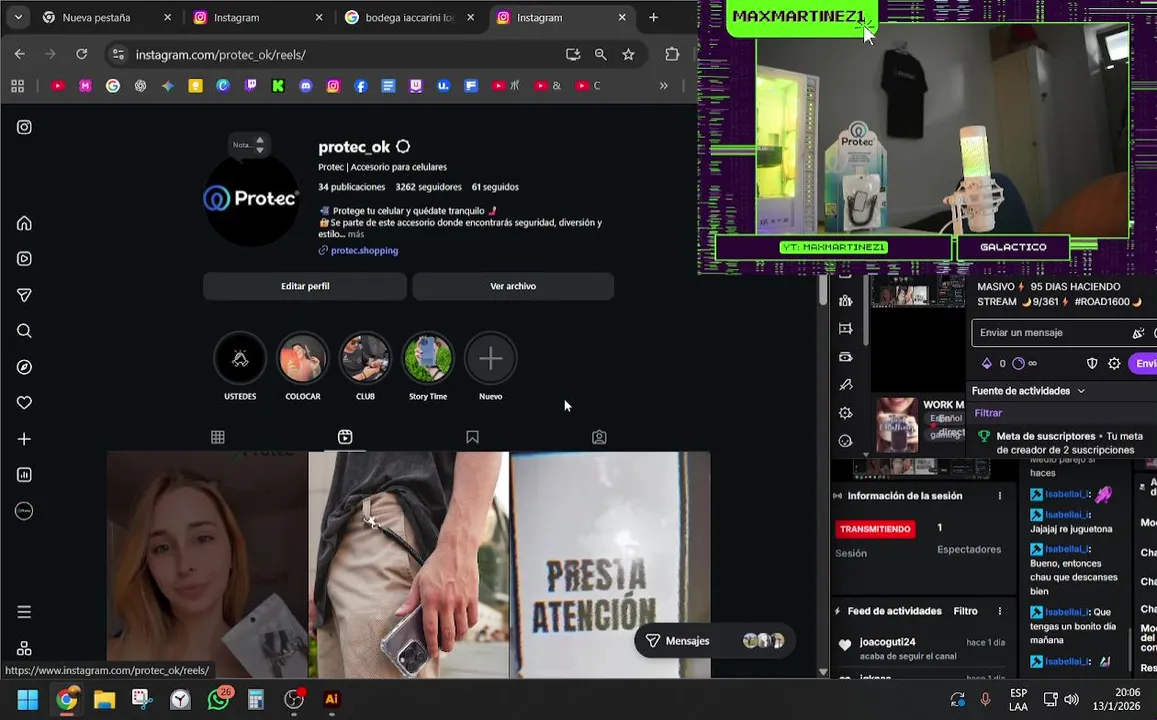
Task: Open the Twitch bookmark in bookmarks bar
Action: click(x=251, y=86)
